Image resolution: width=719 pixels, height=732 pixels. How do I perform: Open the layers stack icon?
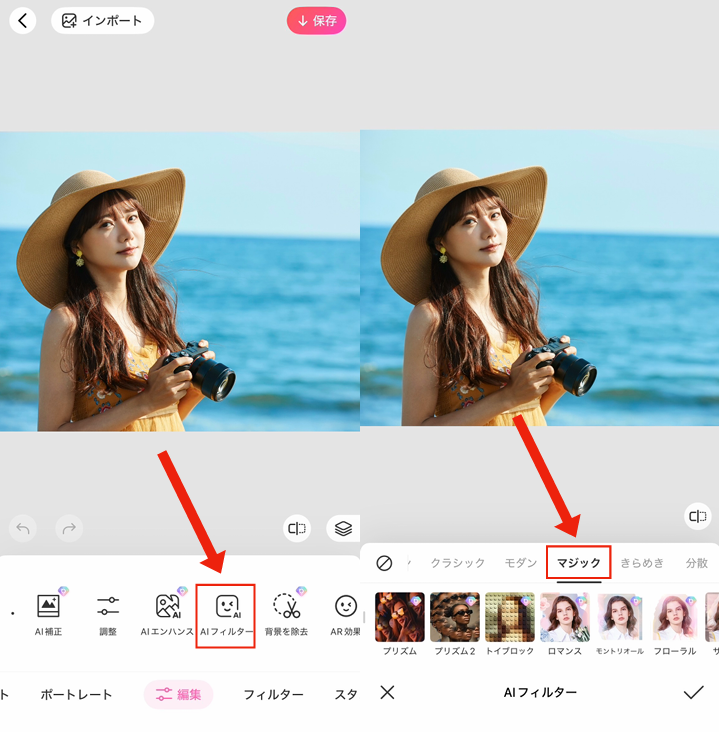pos(343,528)
